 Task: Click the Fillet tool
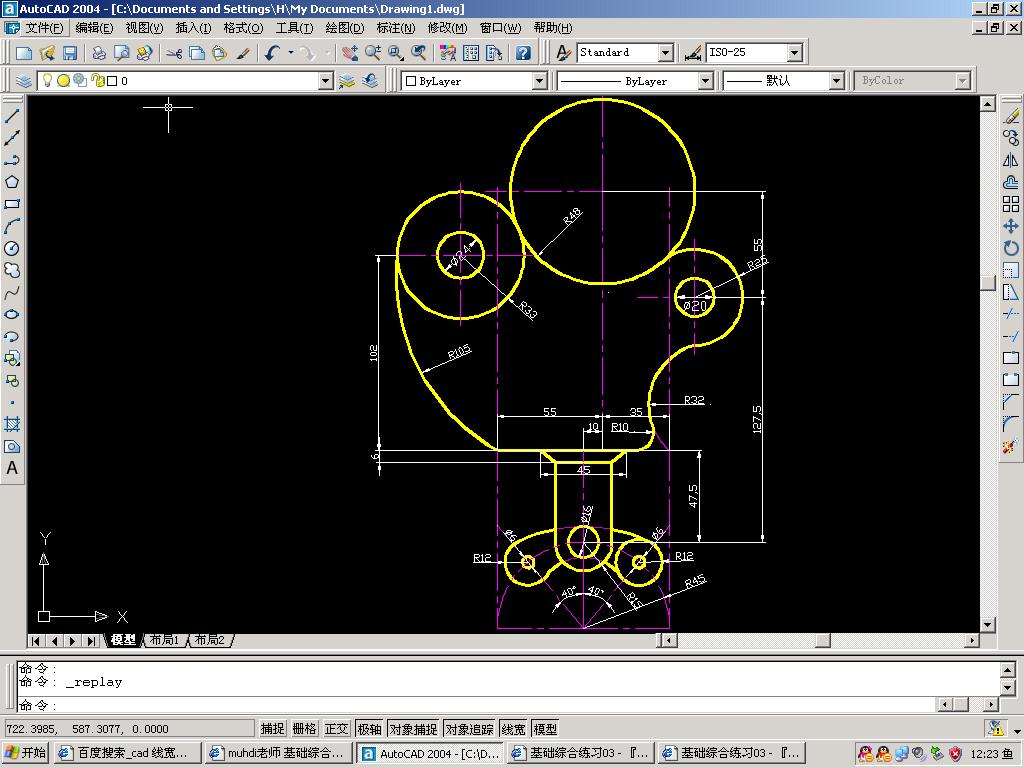1011,424
